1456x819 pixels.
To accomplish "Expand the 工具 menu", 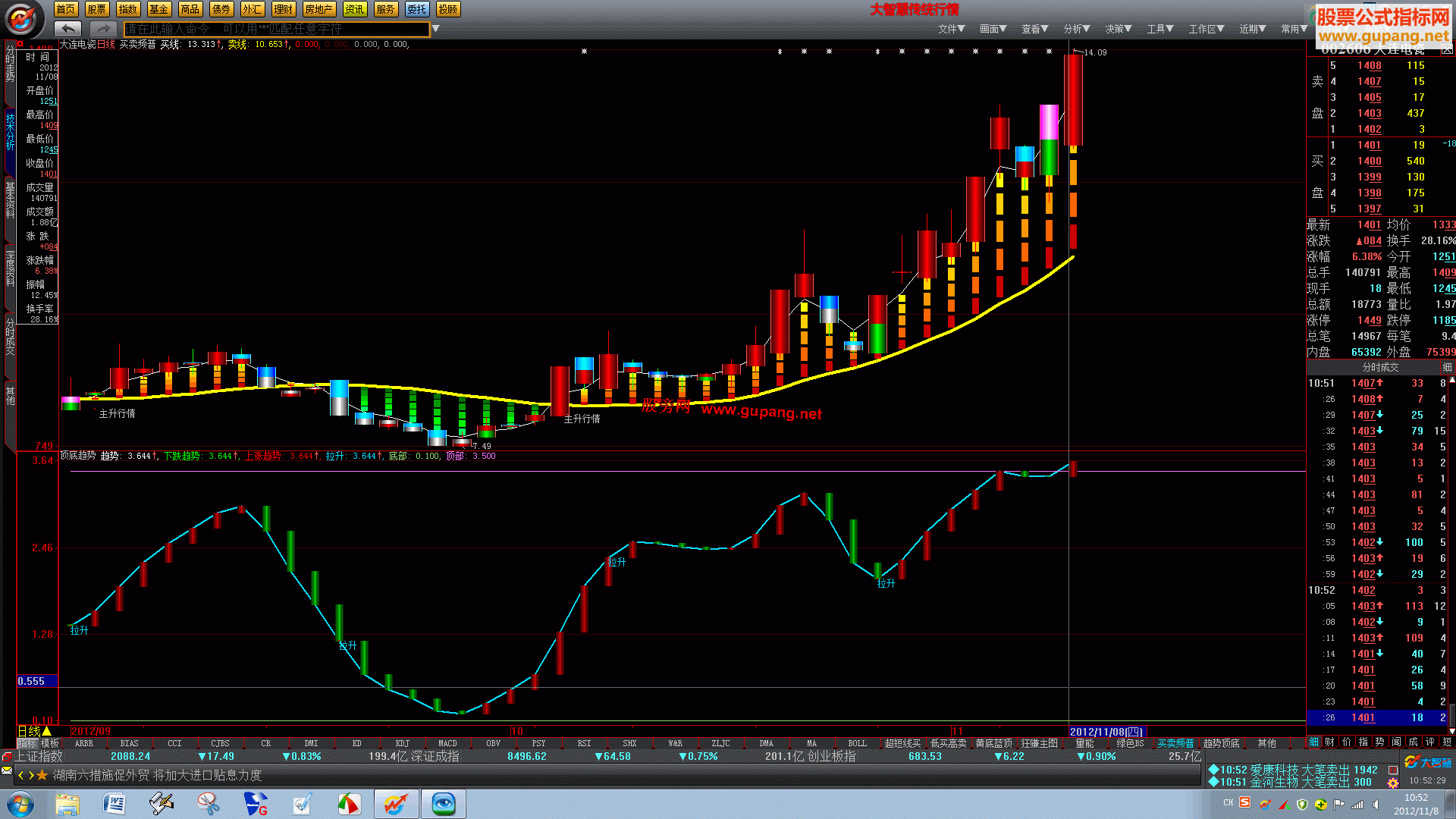I will tap(1160, 29).
